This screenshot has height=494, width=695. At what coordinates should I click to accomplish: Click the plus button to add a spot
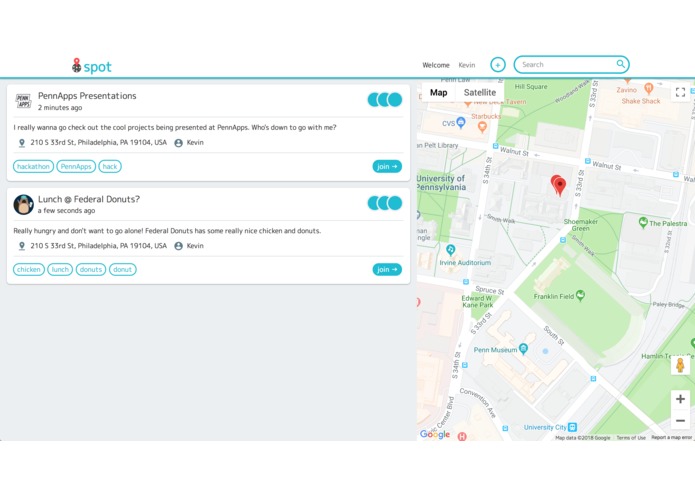498,65
